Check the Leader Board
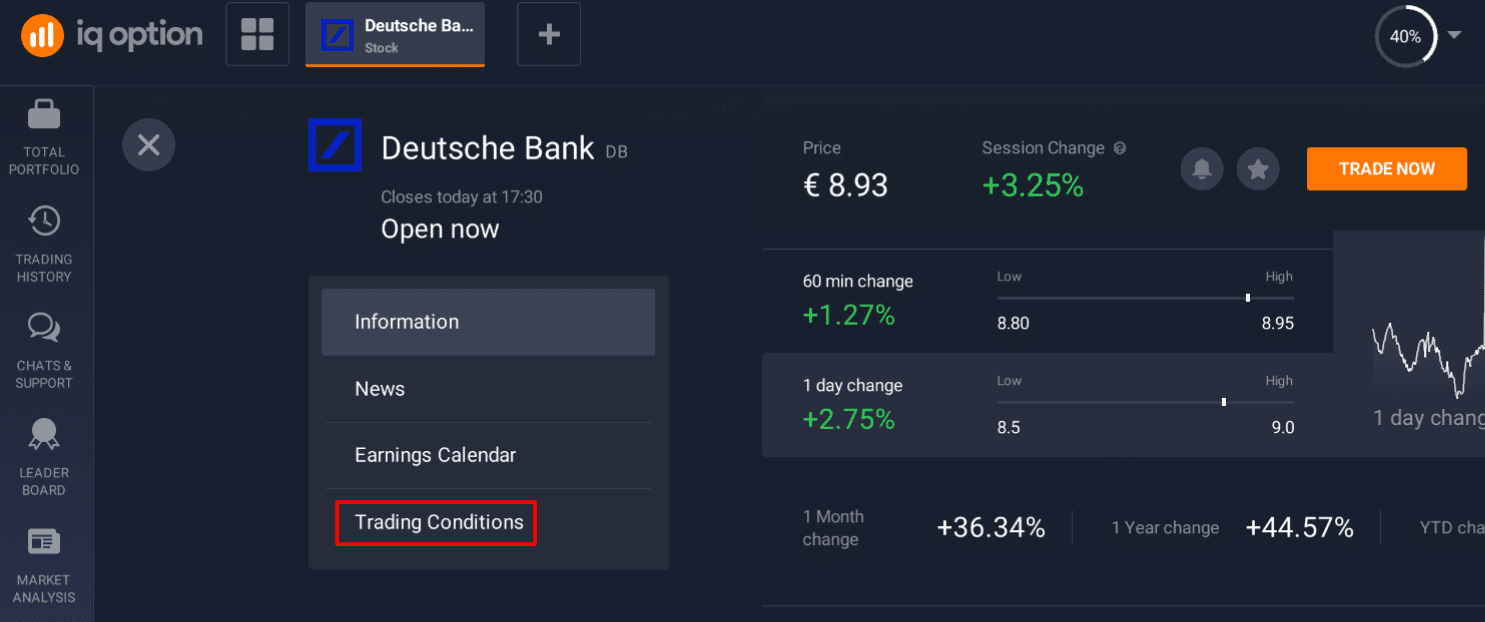 (x=45, y=455)
